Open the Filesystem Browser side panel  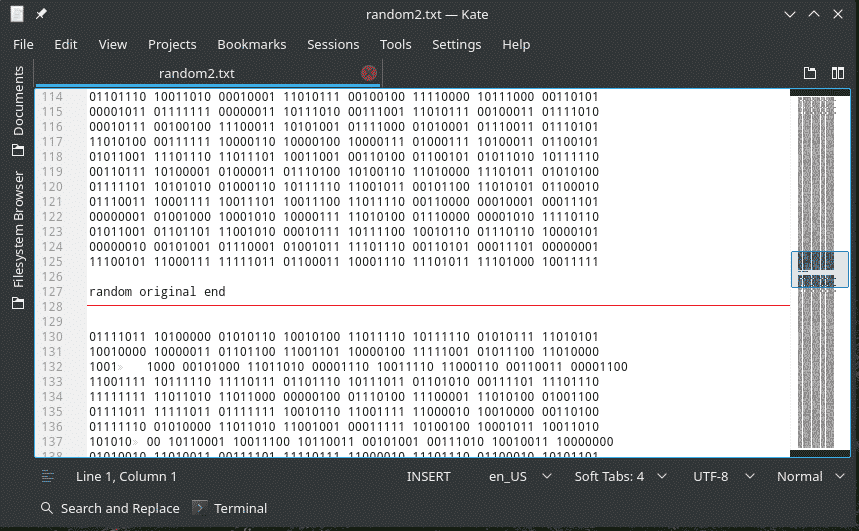19,240
